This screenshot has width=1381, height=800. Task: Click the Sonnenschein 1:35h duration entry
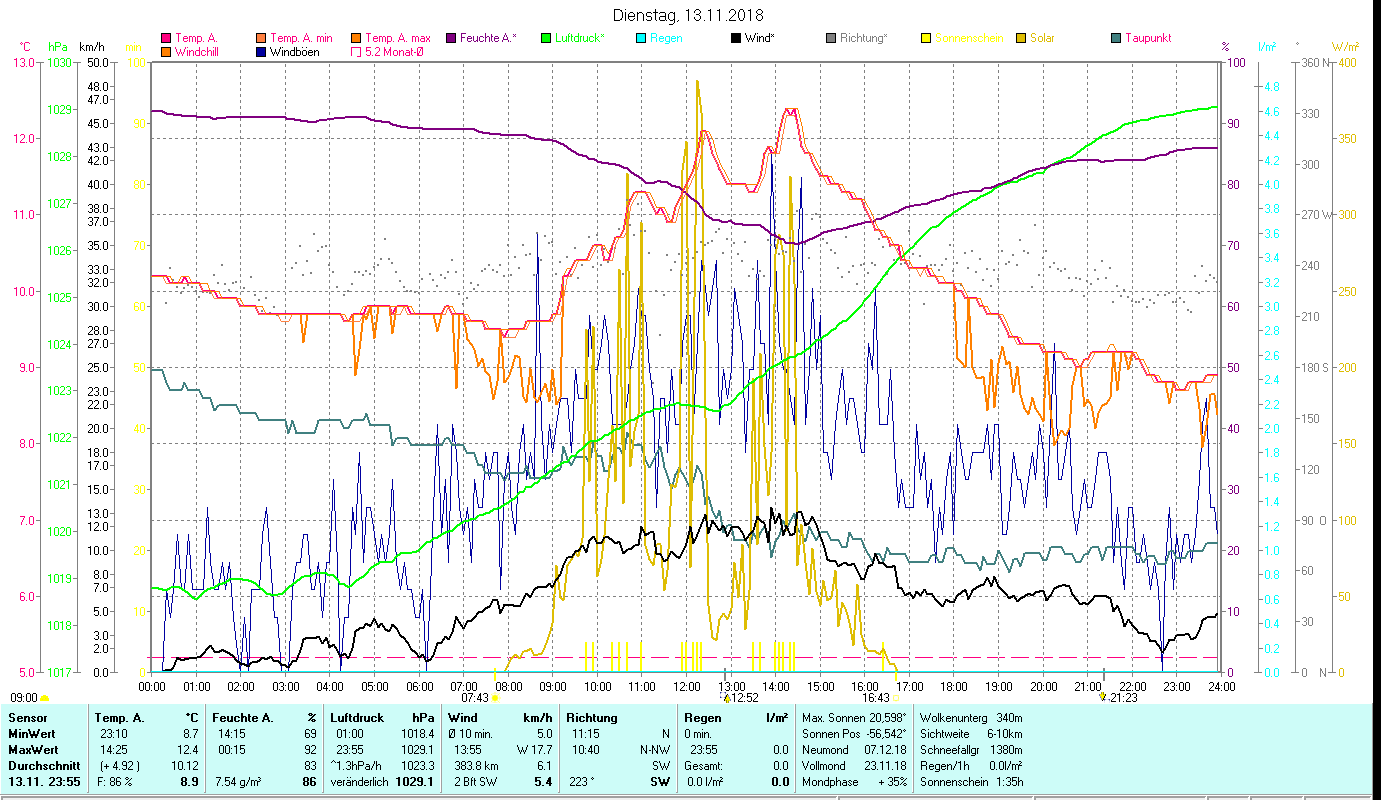click(x=970, y=782)
